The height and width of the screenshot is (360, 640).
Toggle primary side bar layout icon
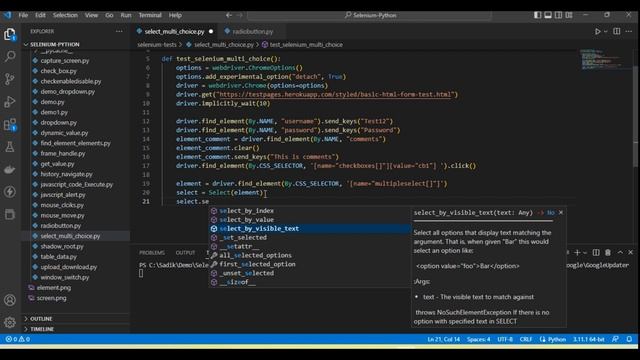(538, 15)
